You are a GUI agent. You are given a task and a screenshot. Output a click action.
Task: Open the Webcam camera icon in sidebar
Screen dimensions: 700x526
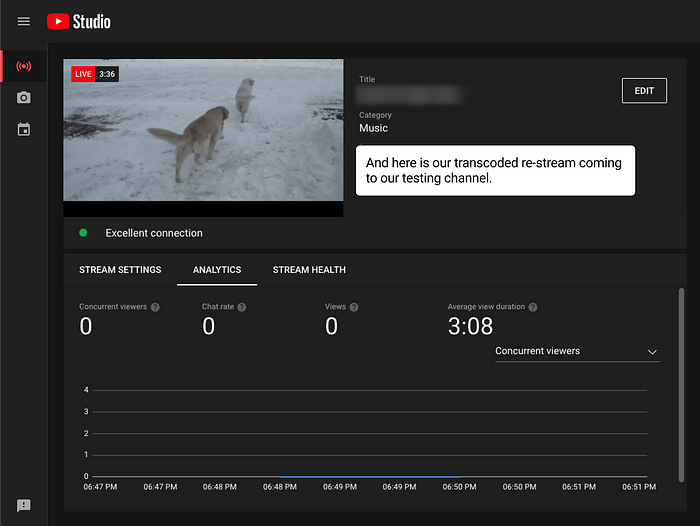tap(24, 97)
